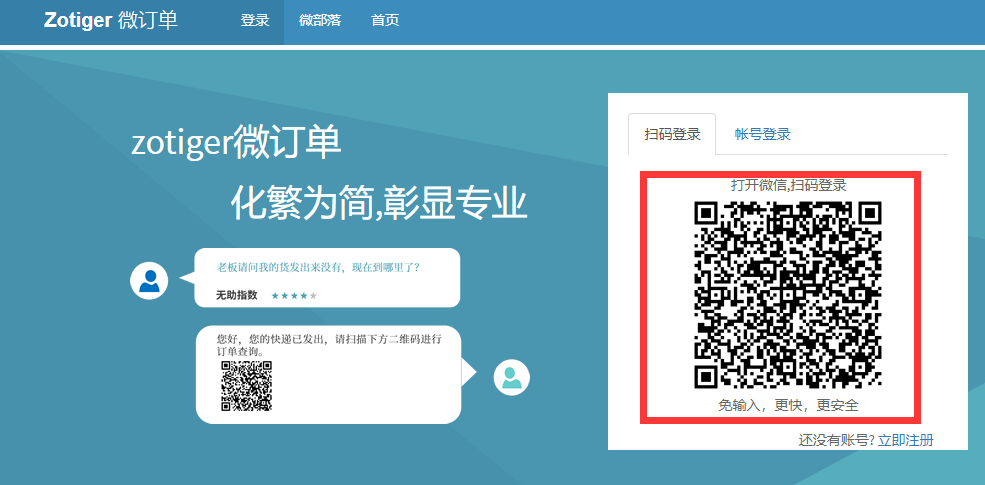Click the blue customer avatar icon
985x485 pixels.
tap(149, 281)
